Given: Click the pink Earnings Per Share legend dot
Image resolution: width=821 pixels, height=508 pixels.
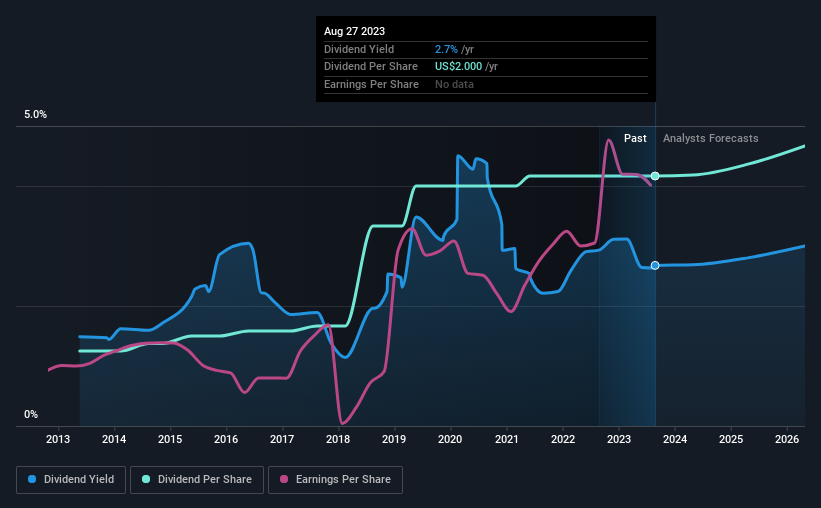Looking at the screenshot, I should click(284, 479).
